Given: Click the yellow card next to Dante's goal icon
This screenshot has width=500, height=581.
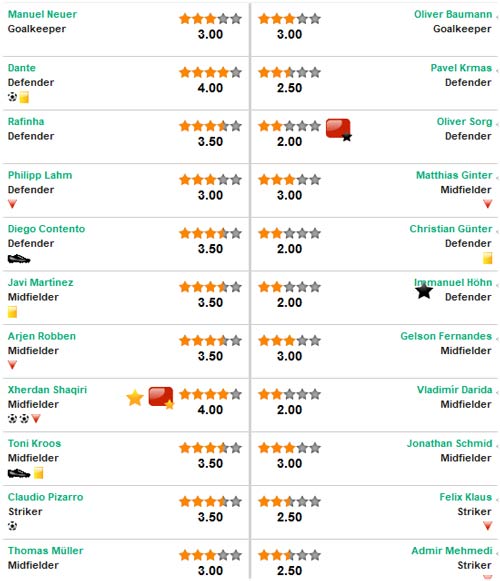Looking at the screenshot, I should coord(24,97).
